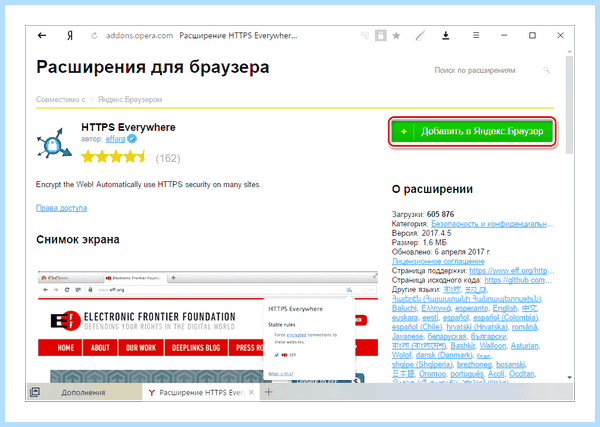
Task: Select the esperanto language link
Action: 473,308
